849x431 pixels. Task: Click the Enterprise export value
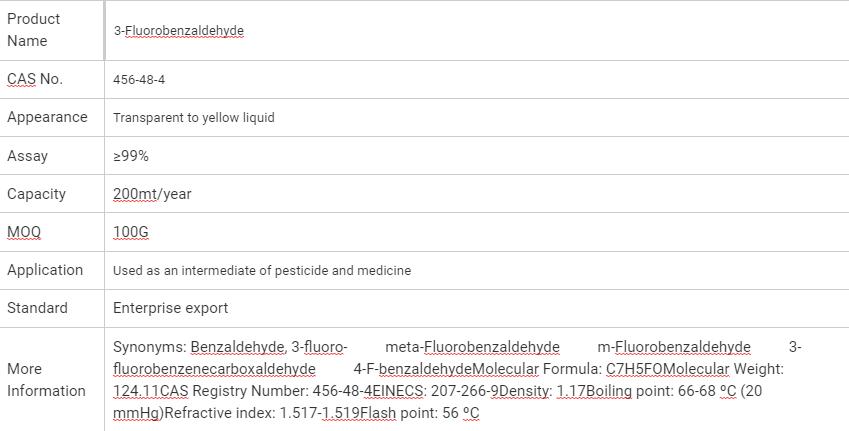pos(170,308)
